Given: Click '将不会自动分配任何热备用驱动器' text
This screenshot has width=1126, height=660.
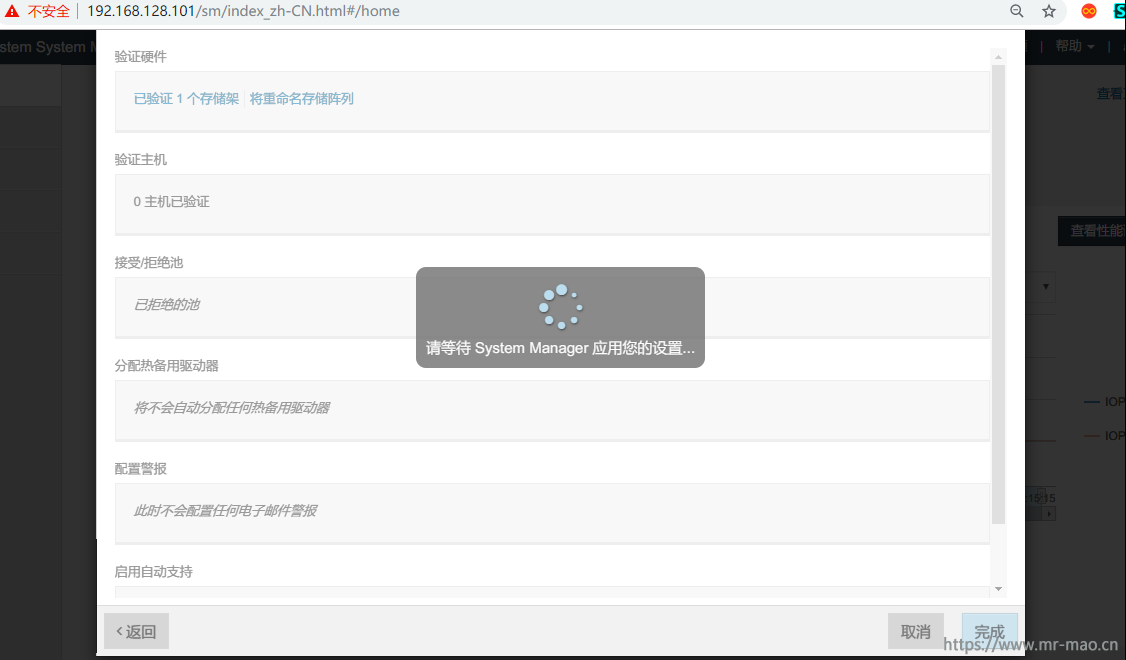Looking at the screenshot, I should pos(231,408).
